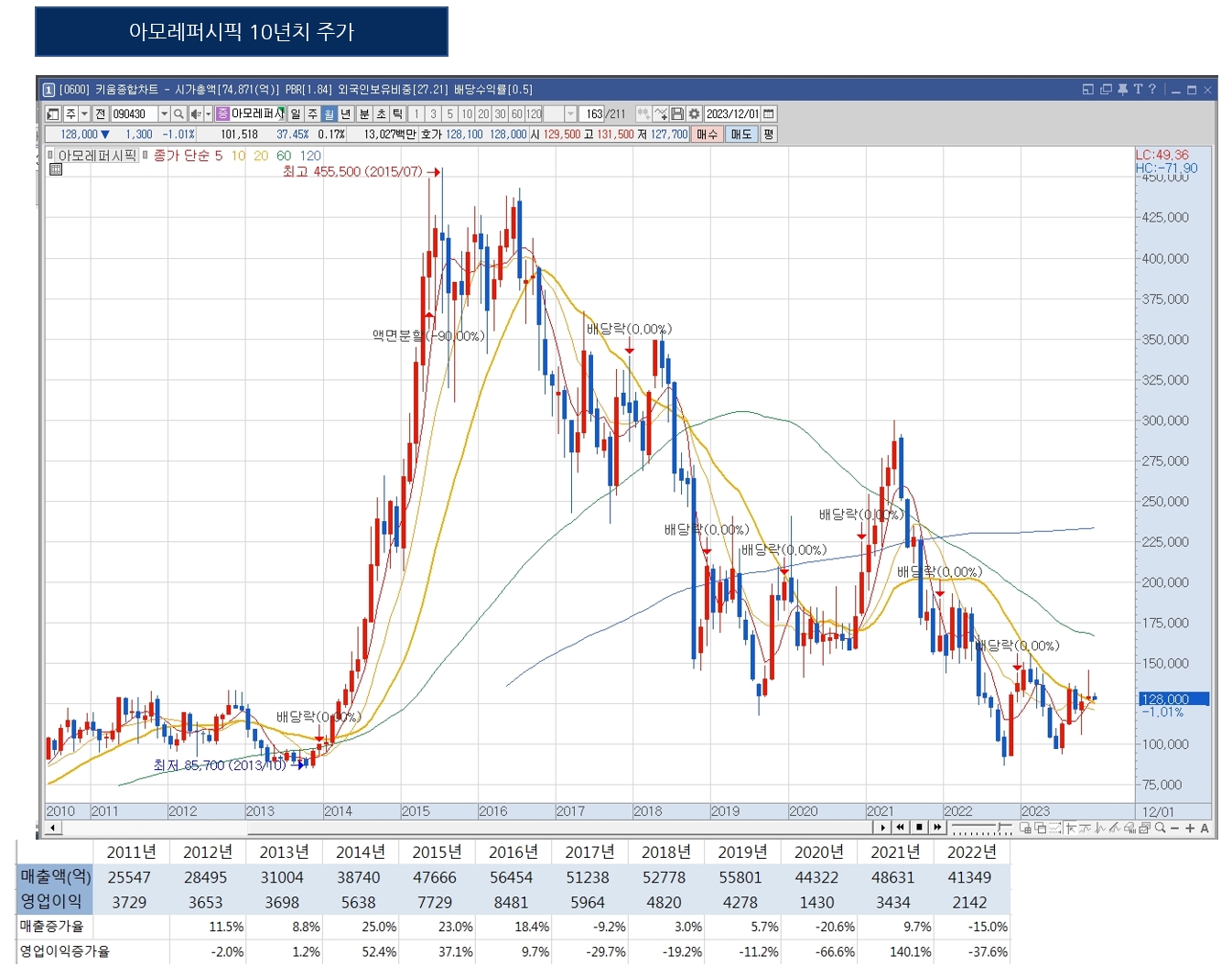The image size is (1232, 977).
Task: Click the minus zoom out icon
Action: (1174, 828)
